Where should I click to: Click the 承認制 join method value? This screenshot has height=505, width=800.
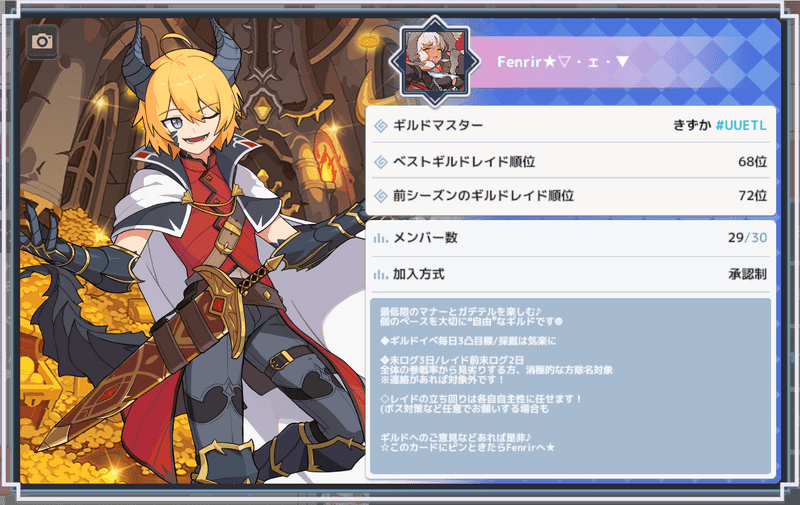[x=747, y=274]
